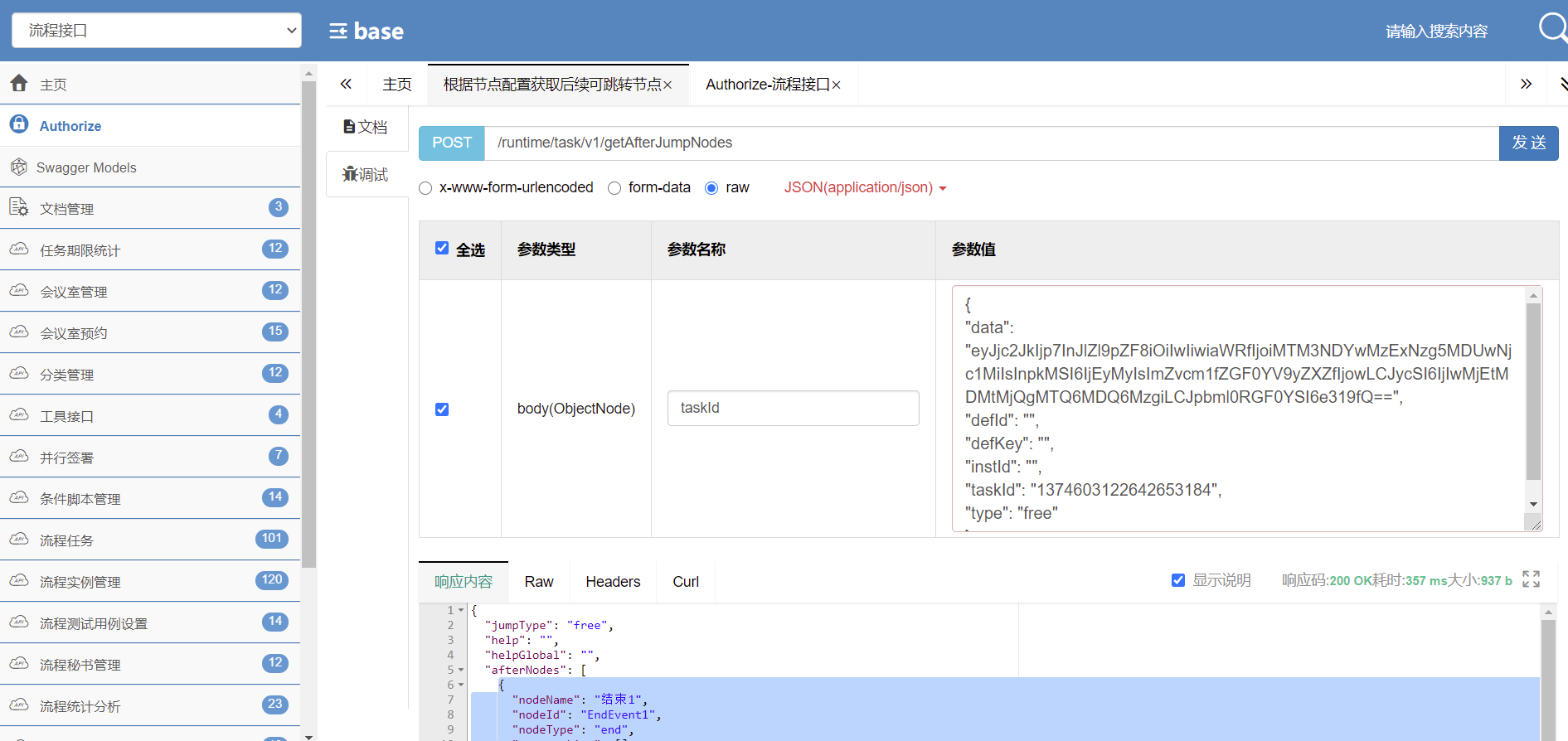This screenshot has height=741, width=1568.
Task: Click the search magnifier icon
Action: [x=1551, y=28]
